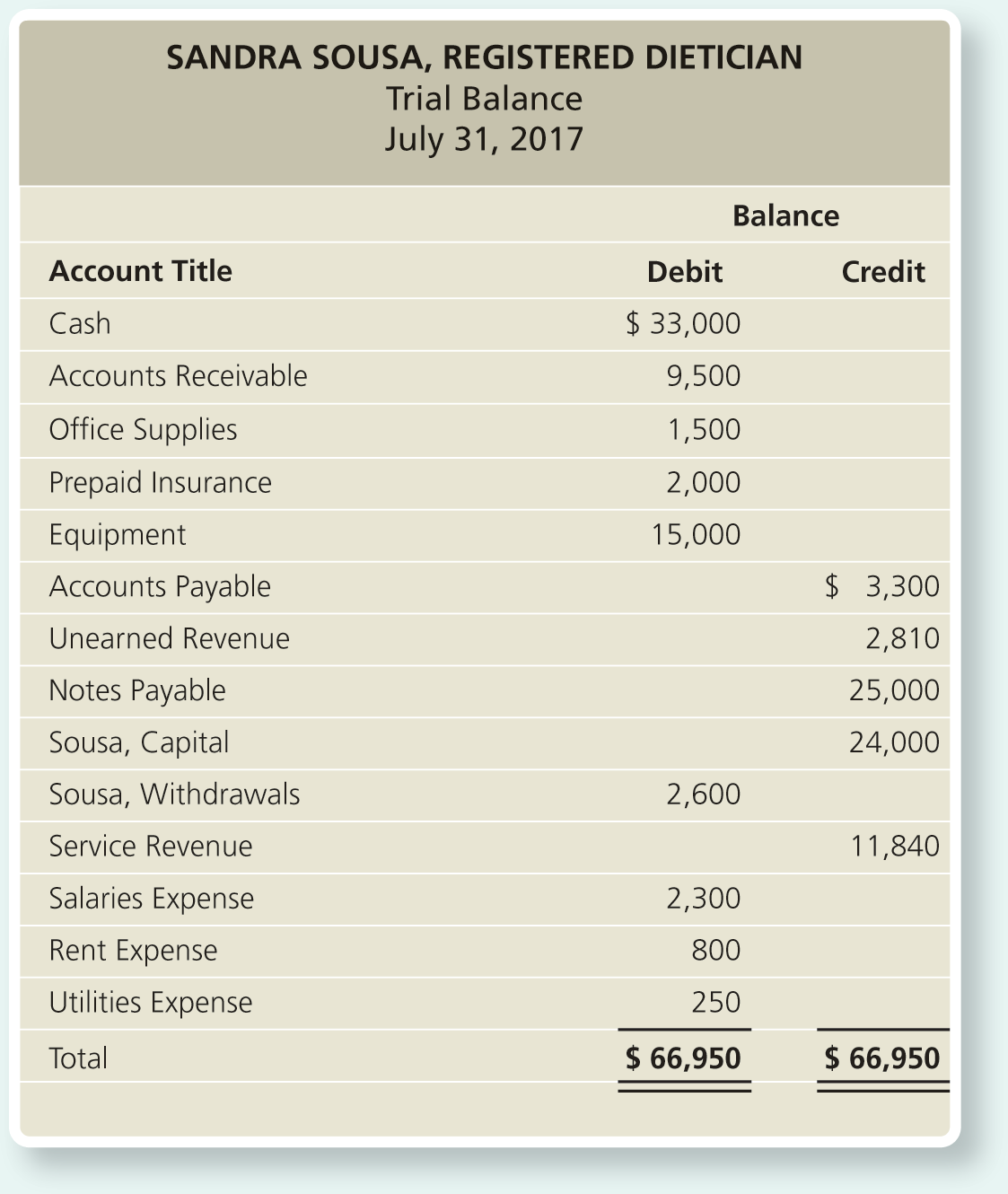
Task: Select the Unearned Revenue 2,810 value
Action: tap(903, 638)
